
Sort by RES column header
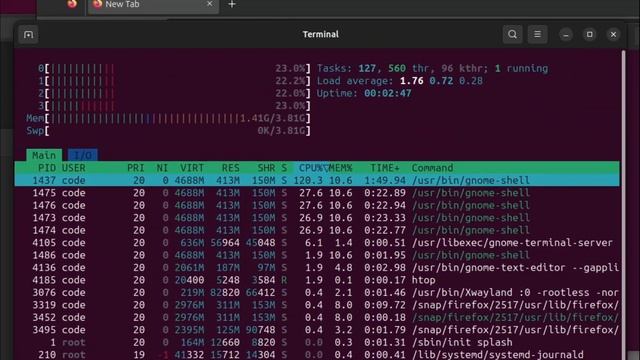point(231,168)
